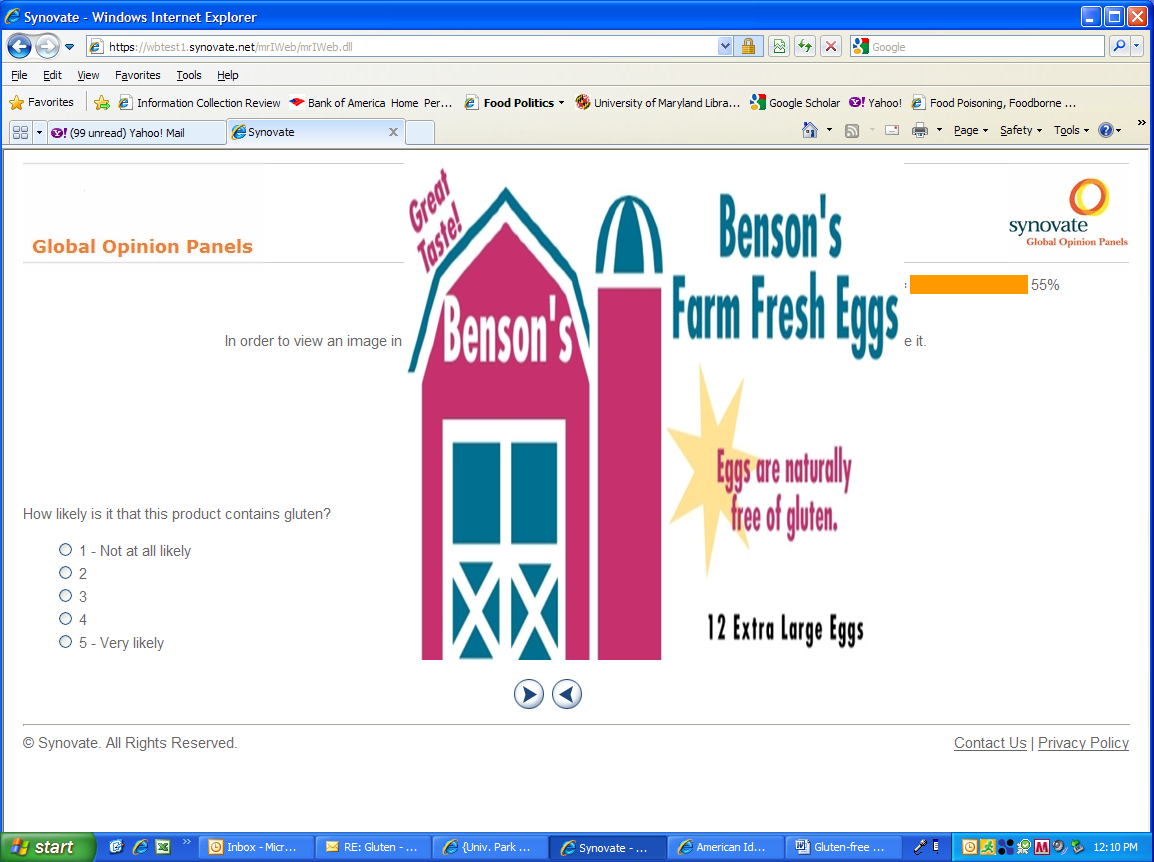Click the browser Back arrow button
Image resolution: width=1154 pixels, height=862 pixels.
click(x=20, y=46)
